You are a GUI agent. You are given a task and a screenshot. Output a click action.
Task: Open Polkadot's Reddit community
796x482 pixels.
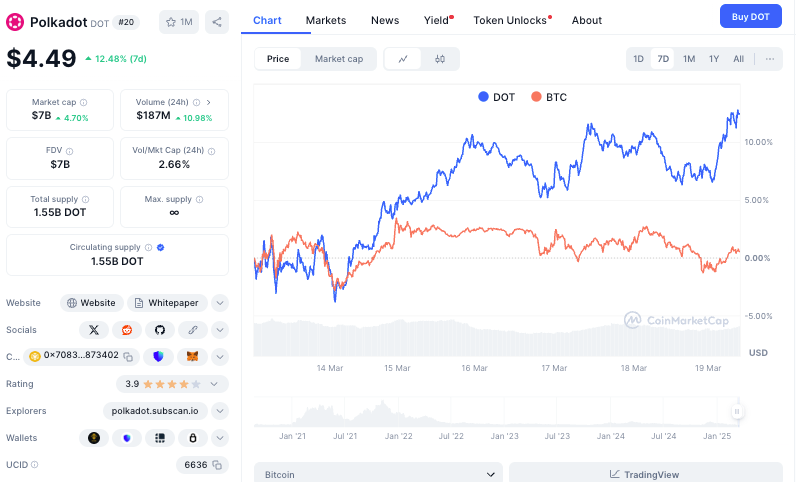[127, 330]
